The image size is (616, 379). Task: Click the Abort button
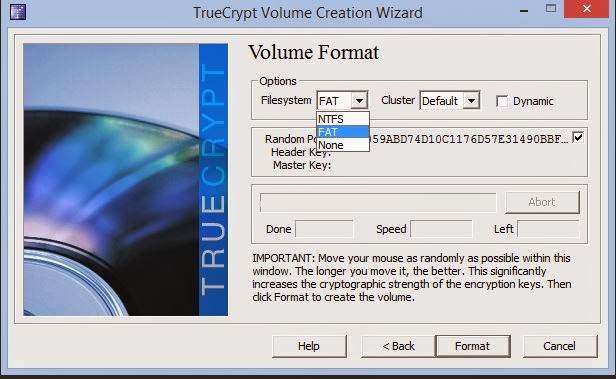click(x=542, y=202)
